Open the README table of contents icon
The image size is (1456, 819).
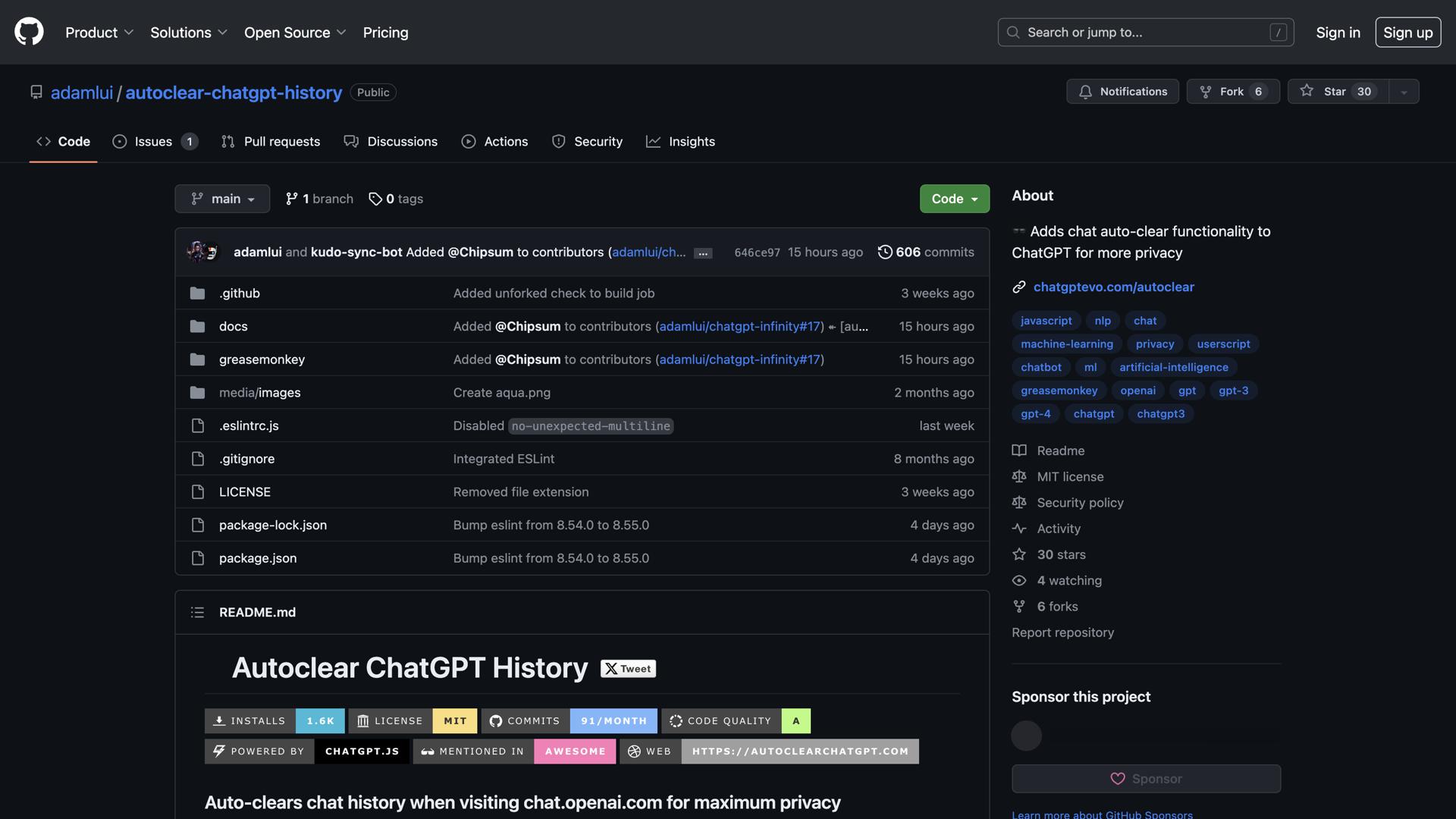coord(197,612)
